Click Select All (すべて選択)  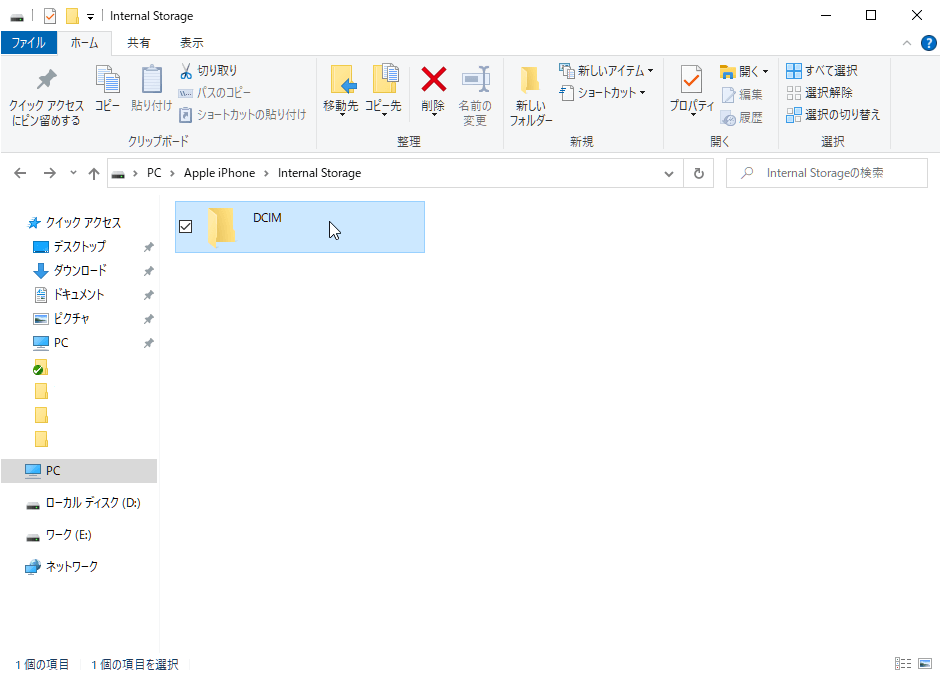pos(822,71)
